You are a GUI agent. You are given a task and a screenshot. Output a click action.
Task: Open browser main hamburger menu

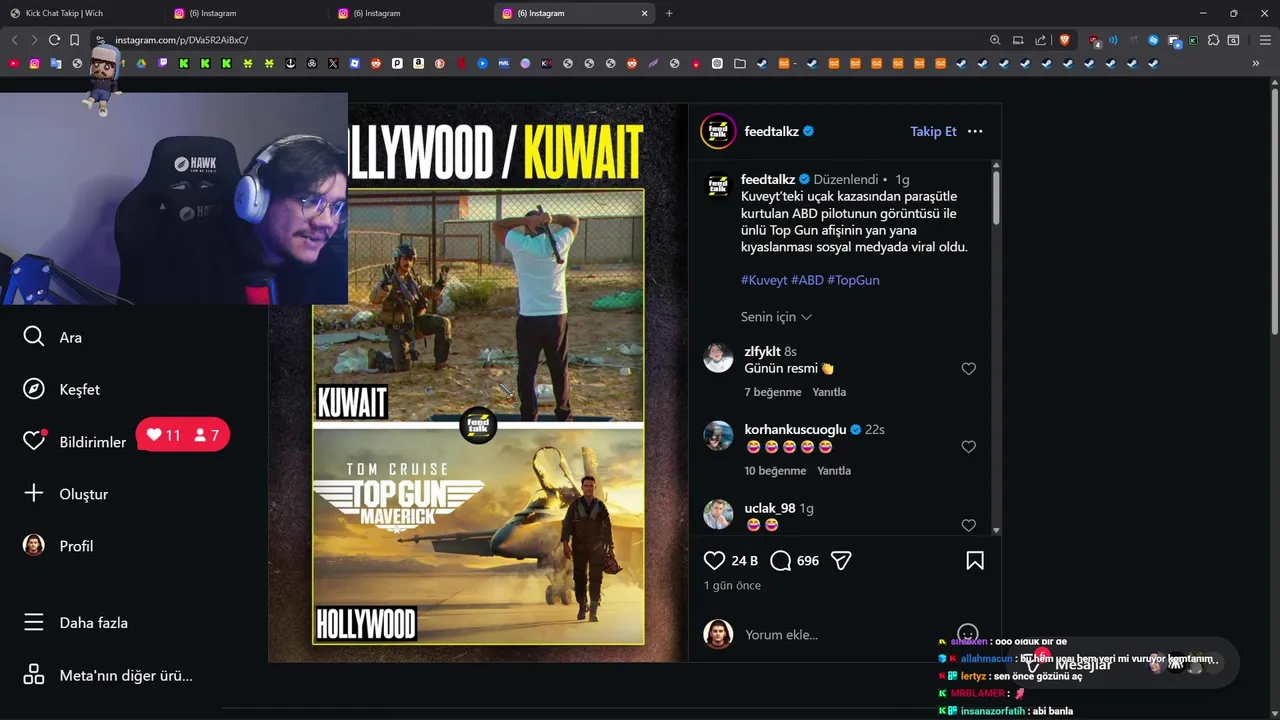(1265, 40)
